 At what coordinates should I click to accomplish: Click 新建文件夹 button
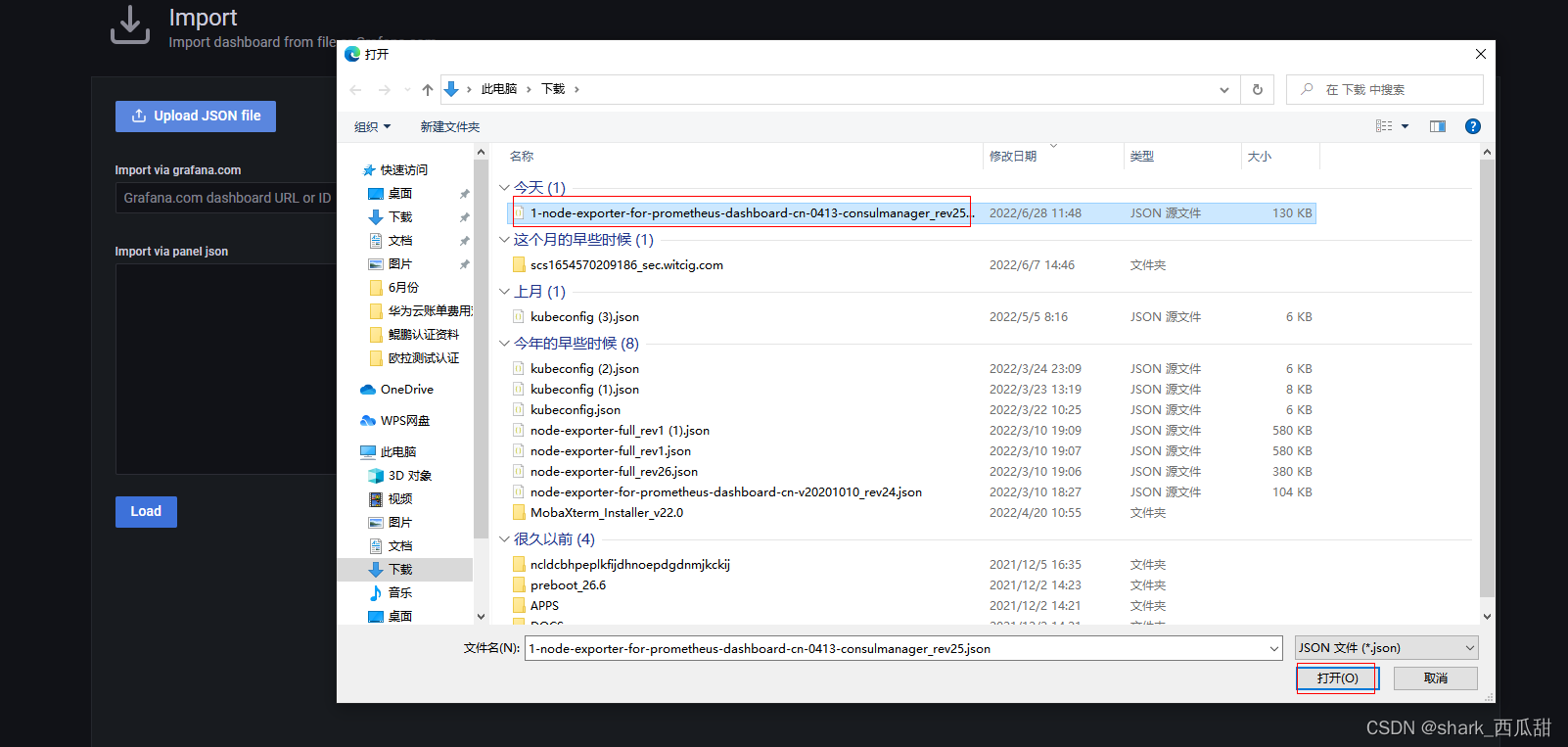click(450, 126)
